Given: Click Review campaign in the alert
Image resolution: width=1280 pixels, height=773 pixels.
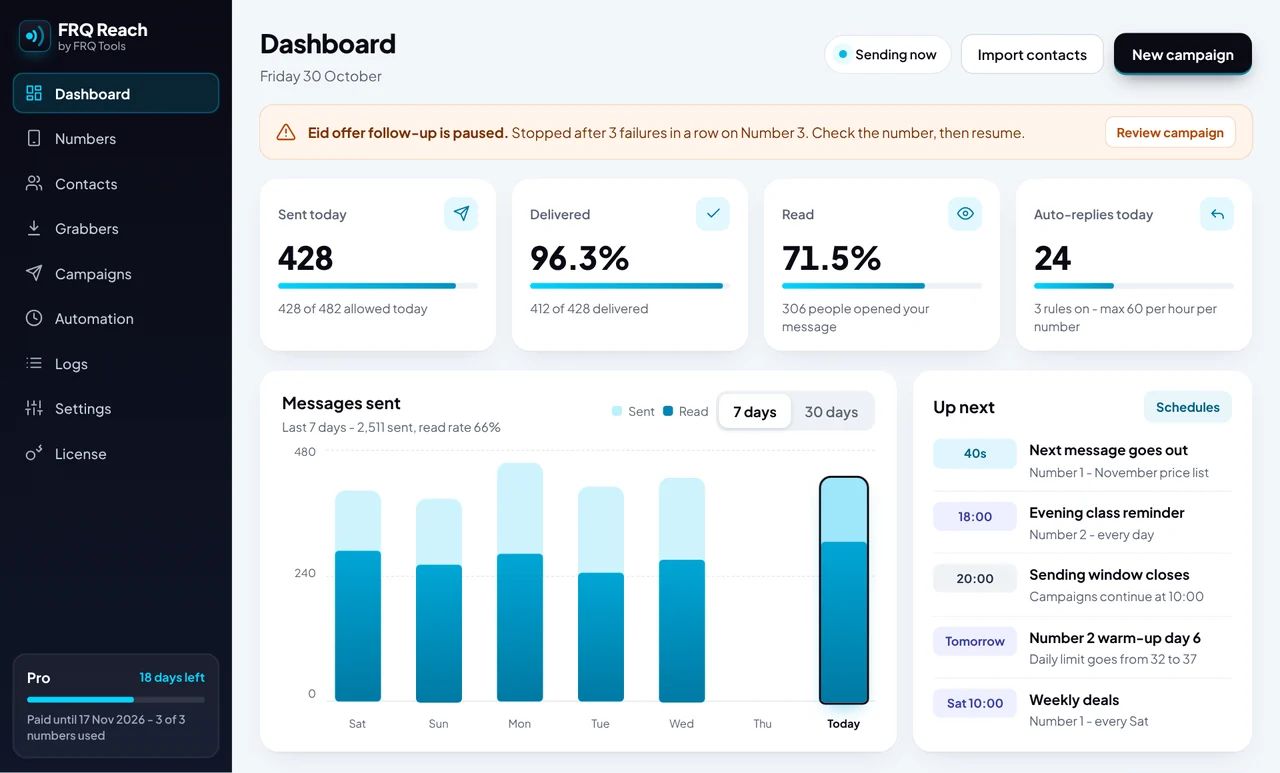Looking at the screenshot, I should point(1170,132).
